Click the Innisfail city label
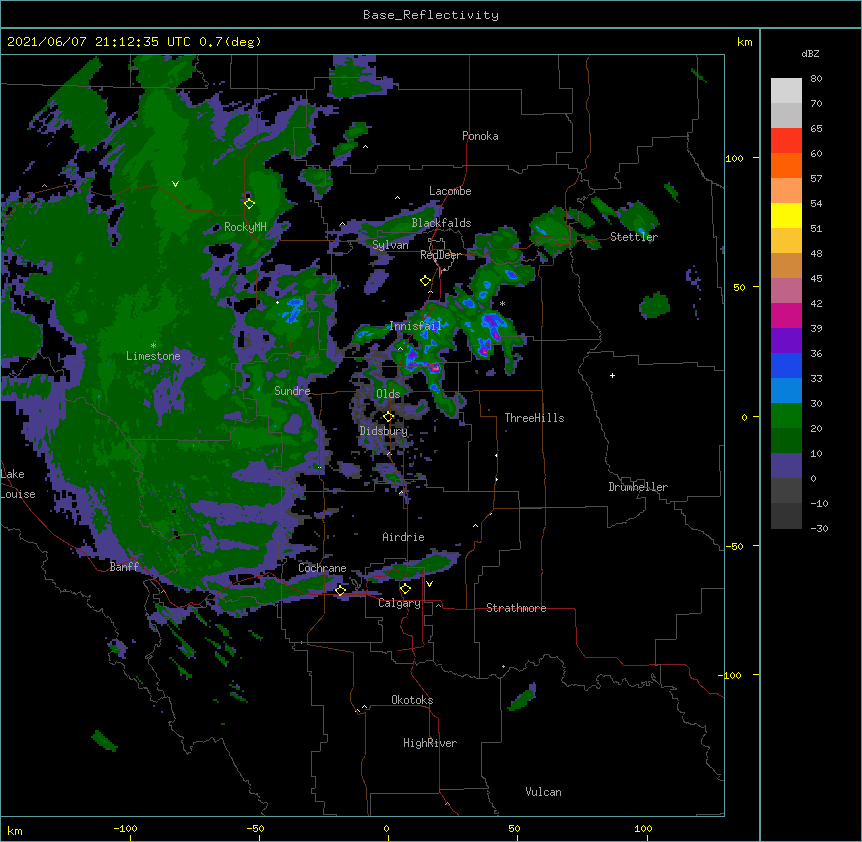The height and width of the screenshot is (842, 862). (x=415, y=326)
